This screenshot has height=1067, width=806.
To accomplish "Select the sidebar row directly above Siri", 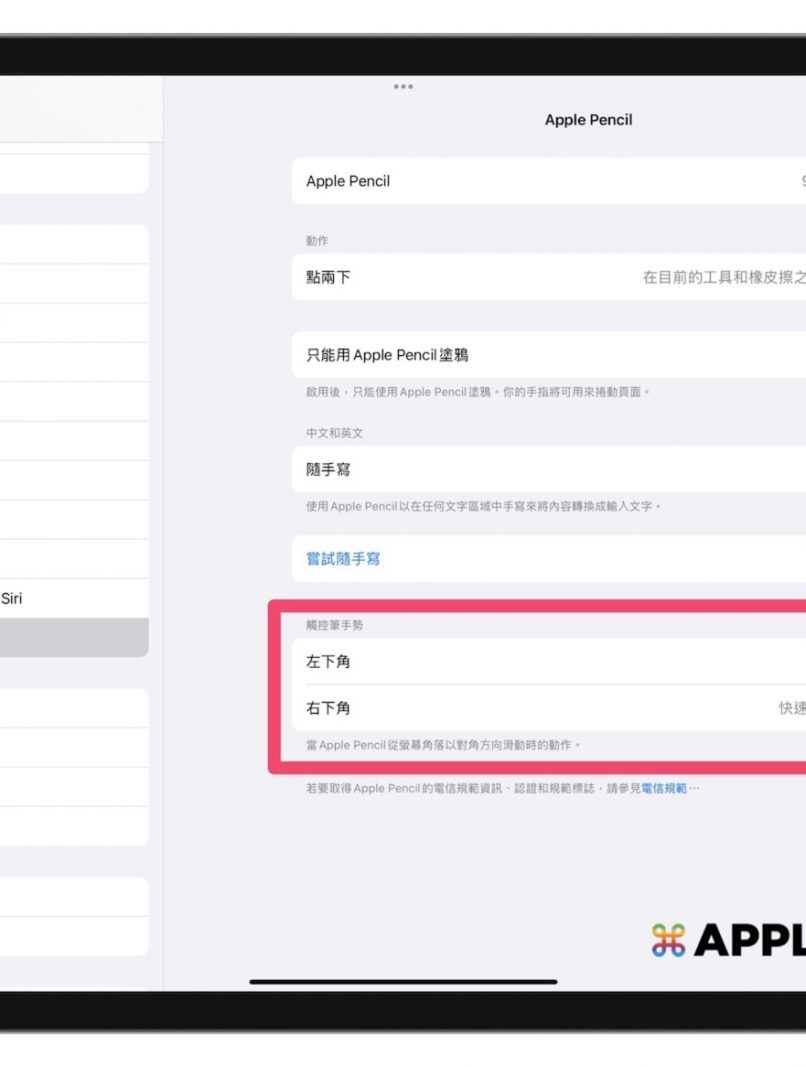I will pyautogui.click(x=74, y=559).
